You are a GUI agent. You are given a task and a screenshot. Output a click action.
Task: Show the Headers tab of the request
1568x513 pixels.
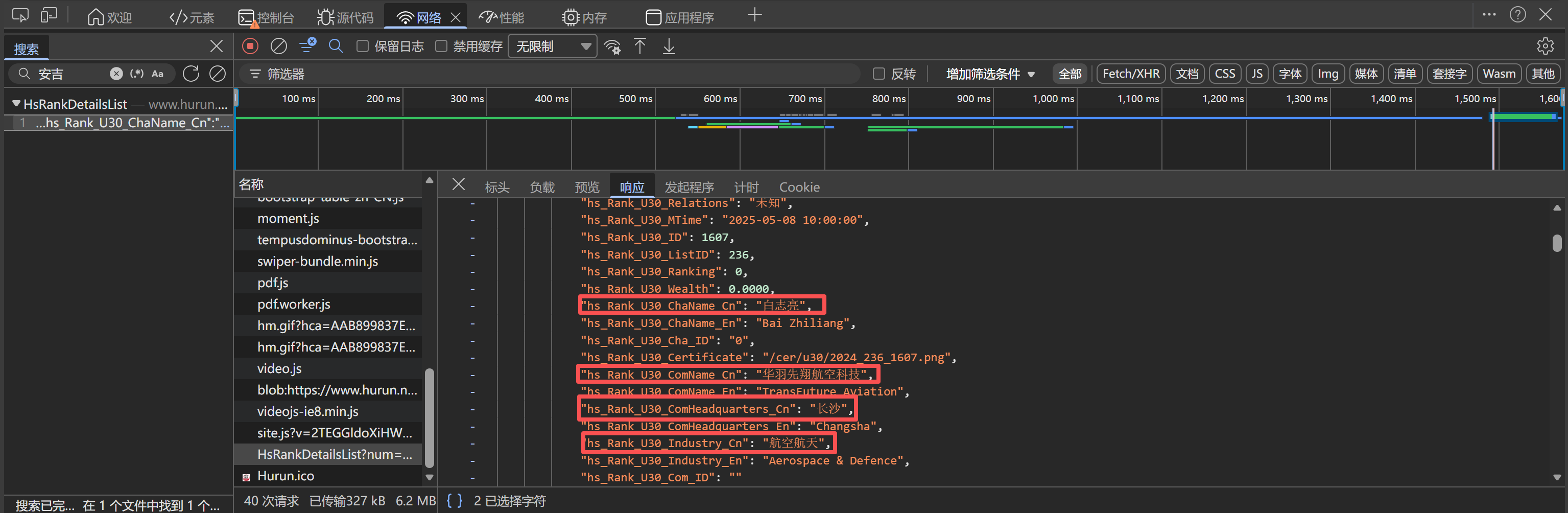[x=496, y=187]
